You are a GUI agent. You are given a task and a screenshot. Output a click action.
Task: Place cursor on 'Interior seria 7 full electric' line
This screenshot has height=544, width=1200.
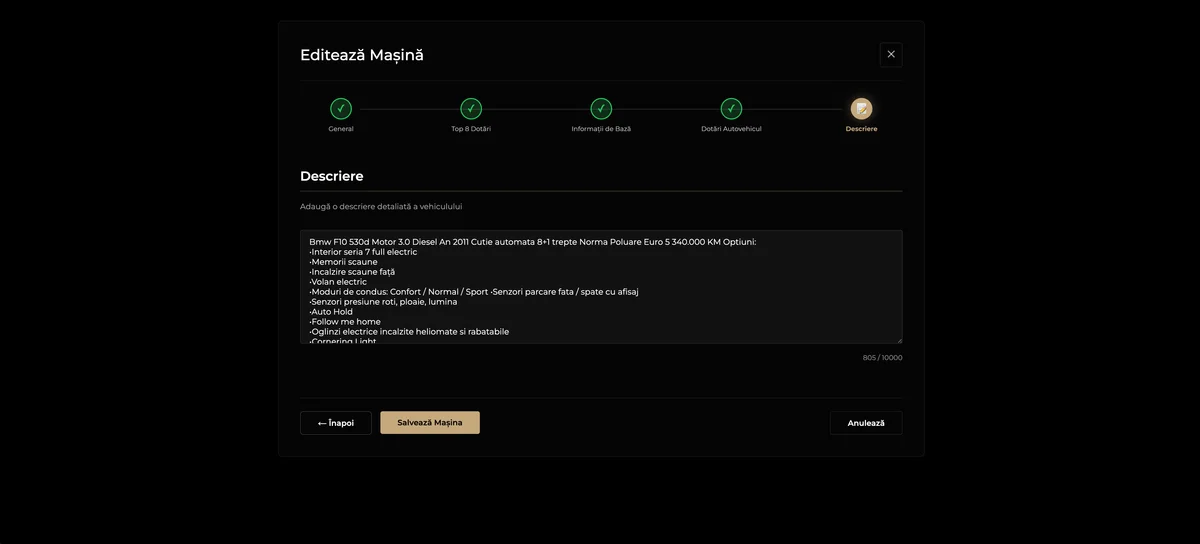pyautogui.click(x=364, y=252)
